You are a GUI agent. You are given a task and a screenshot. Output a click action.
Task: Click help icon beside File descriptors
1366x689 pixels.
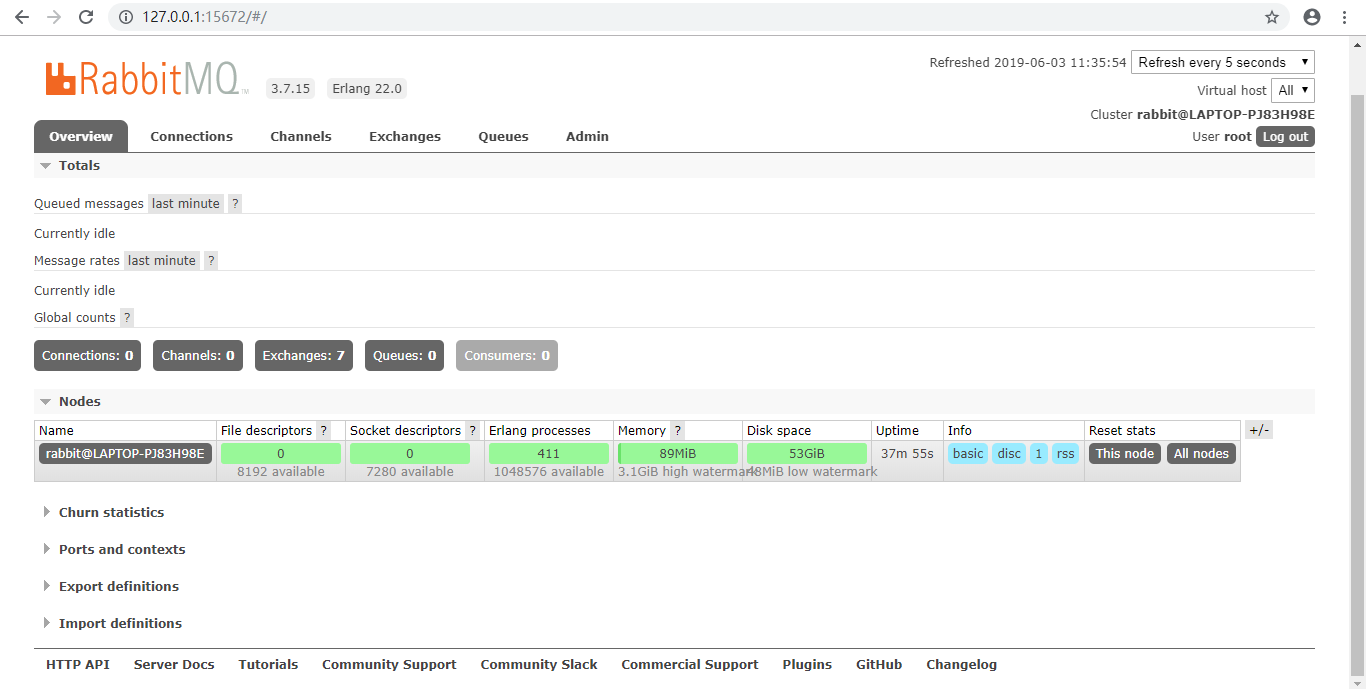click(x=323, y=430)
